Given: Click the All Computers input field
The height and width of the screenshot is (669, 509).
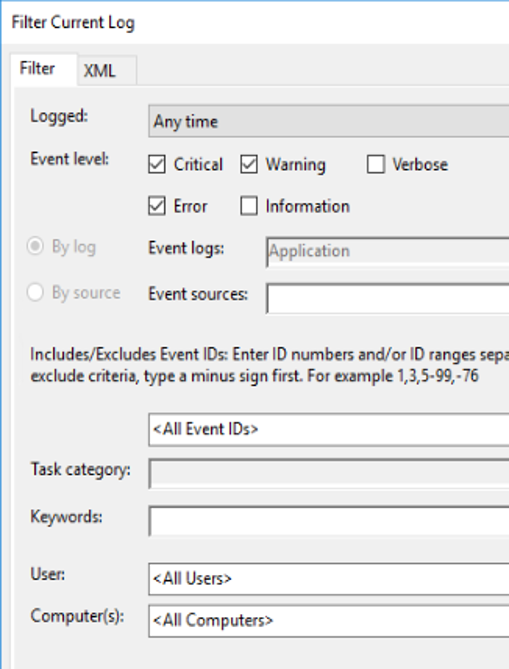Looking at the screenshot, I should click(x=329, y=621).
